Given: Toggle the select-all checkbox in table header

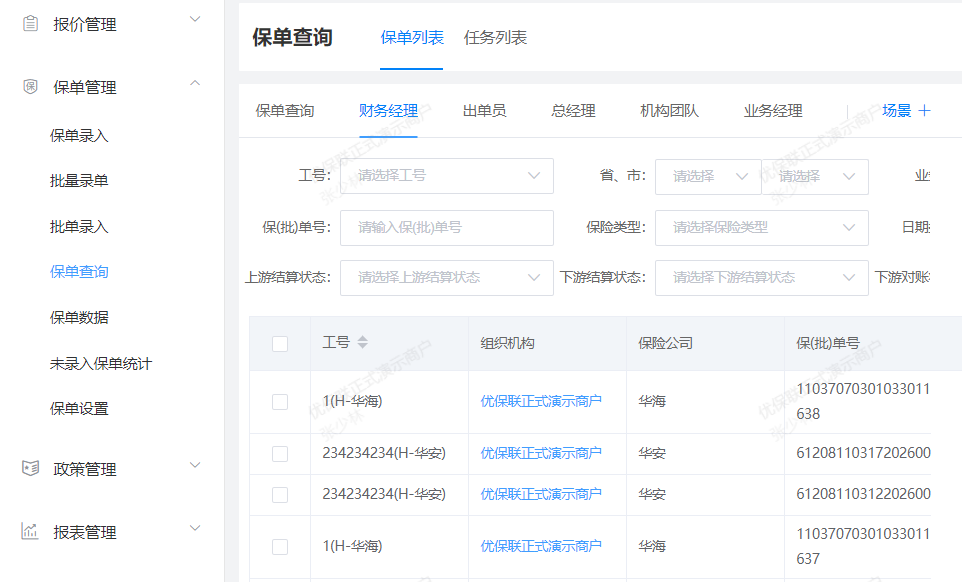Looking at the screenshot, I should point(280,344).
